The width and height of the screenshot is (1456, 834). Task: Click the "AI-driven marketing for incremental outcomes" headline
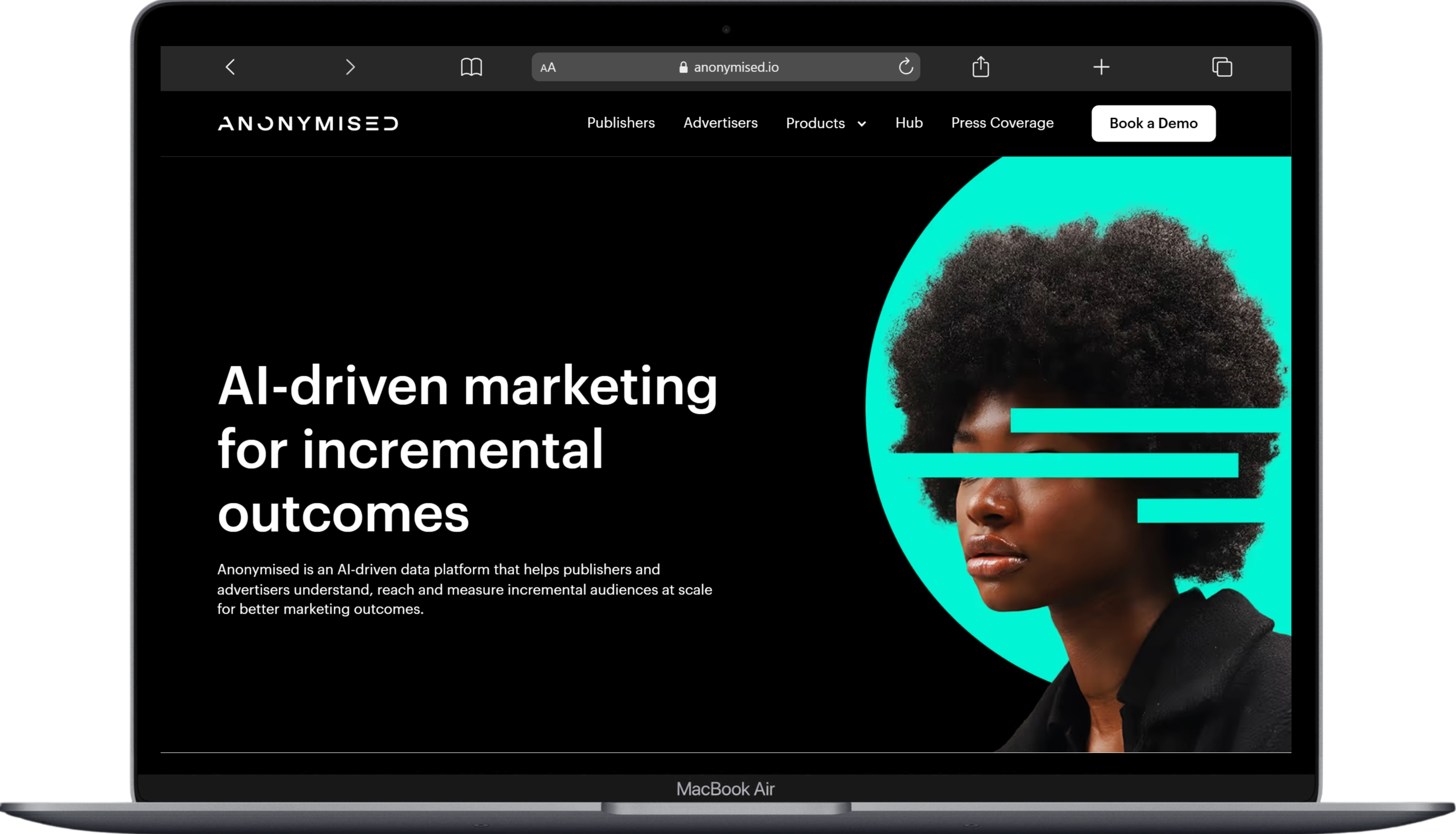coord(467,449)
